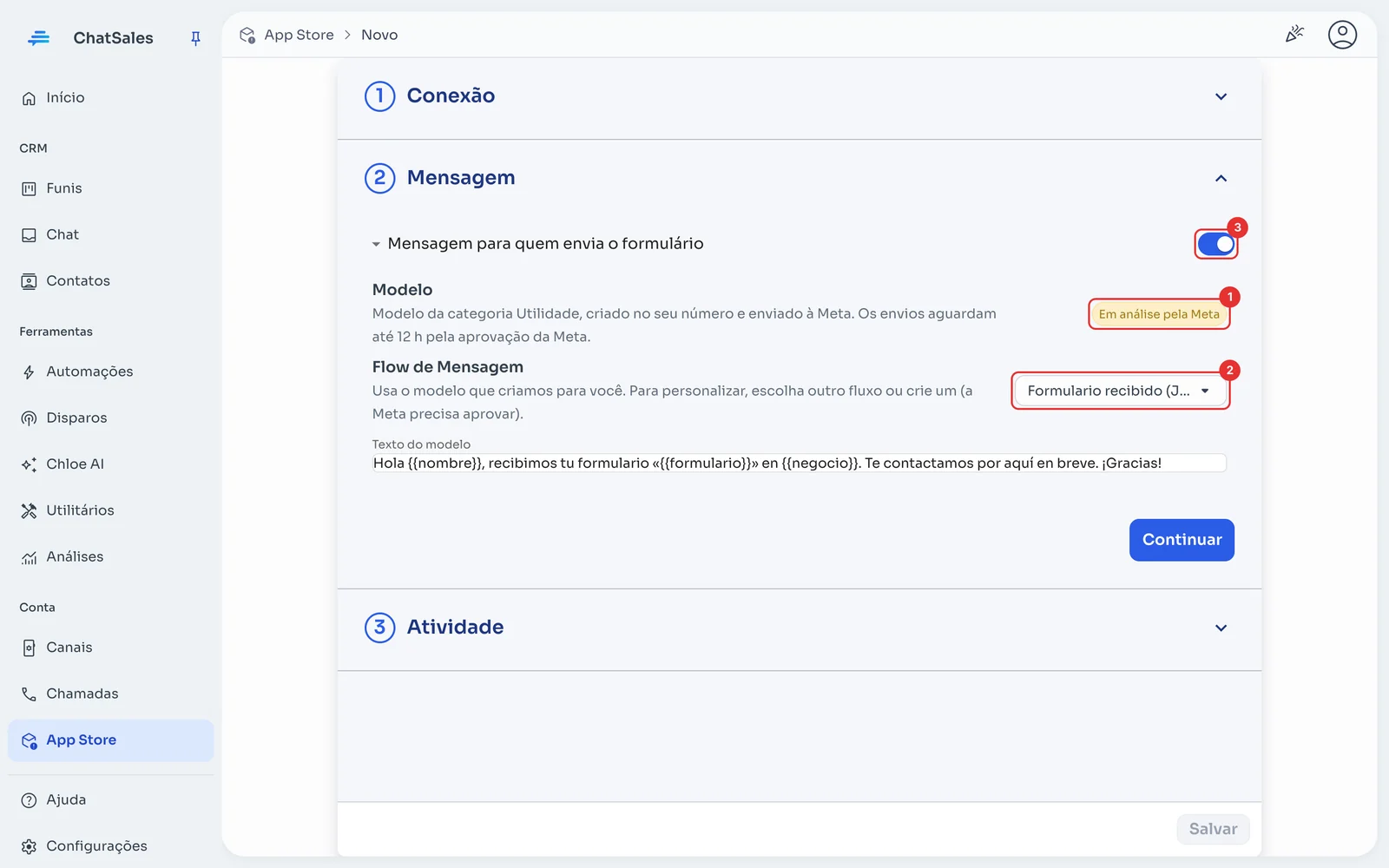The image size is (1389, 868).
Task: Click the 'Modelo' heading text
Action: pos(402,290)
